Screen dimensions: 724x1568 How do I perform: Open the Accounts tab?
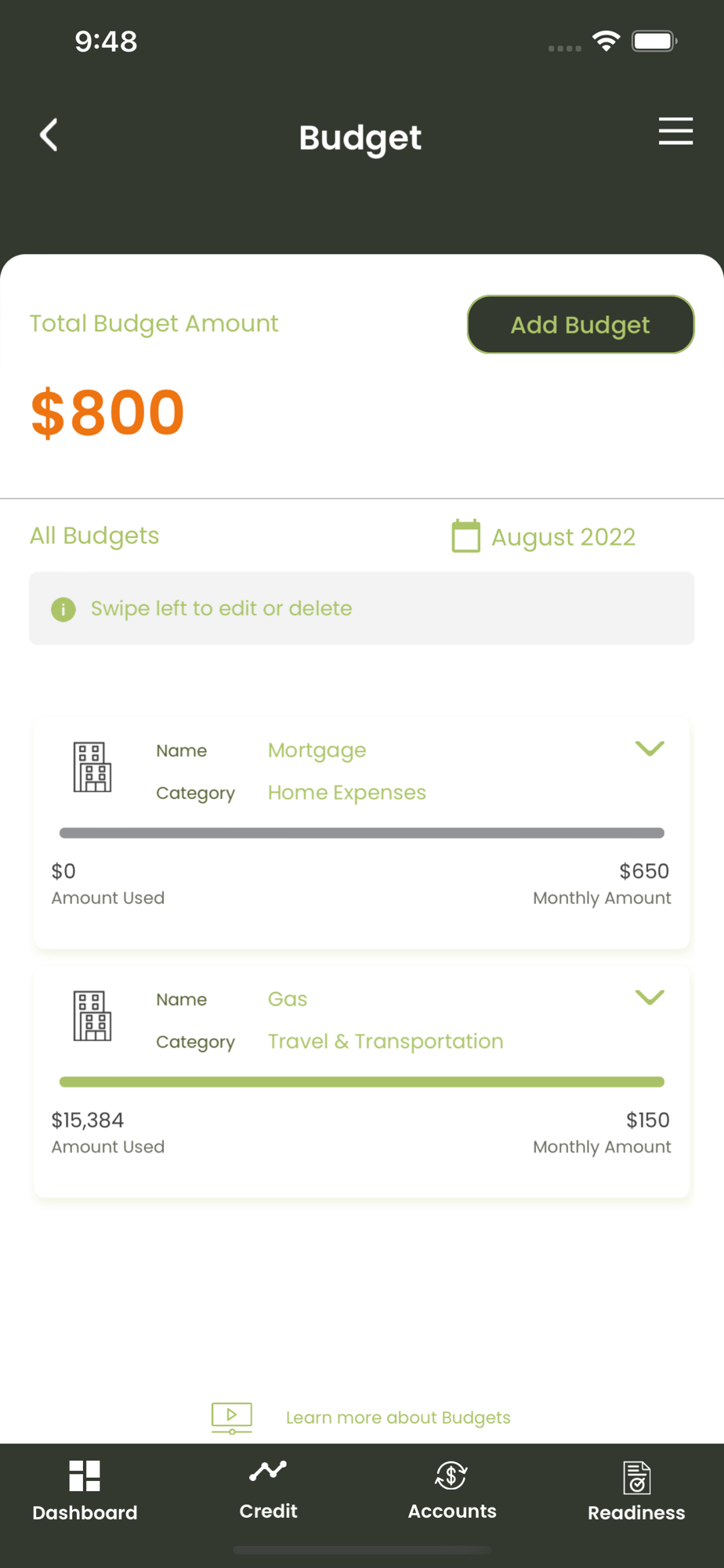tap(452, 1491)
